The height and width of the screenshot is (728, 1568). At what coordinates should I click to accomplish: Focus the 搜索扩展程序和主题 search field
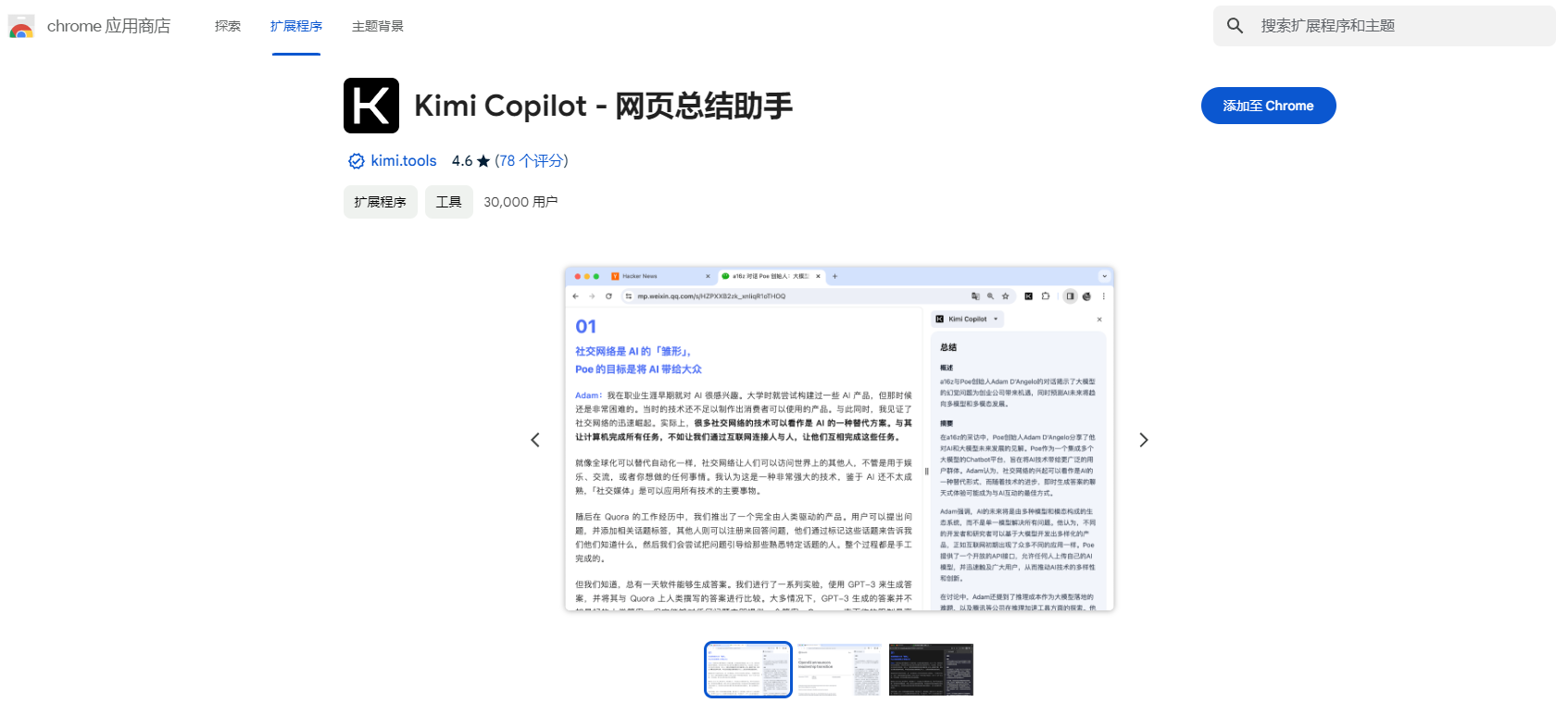[x=1385, y=26]
